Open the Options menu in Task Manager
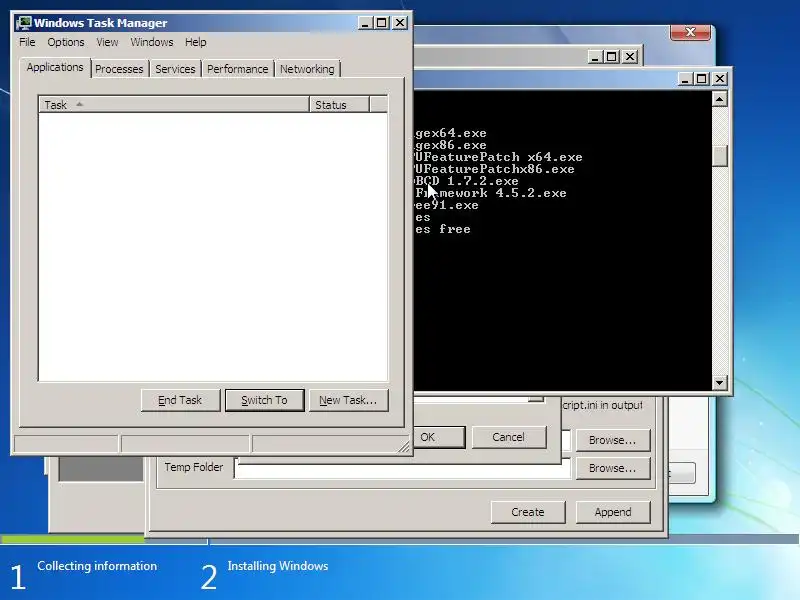The width and height of the screenshot is (800, 600). point(66,42)
